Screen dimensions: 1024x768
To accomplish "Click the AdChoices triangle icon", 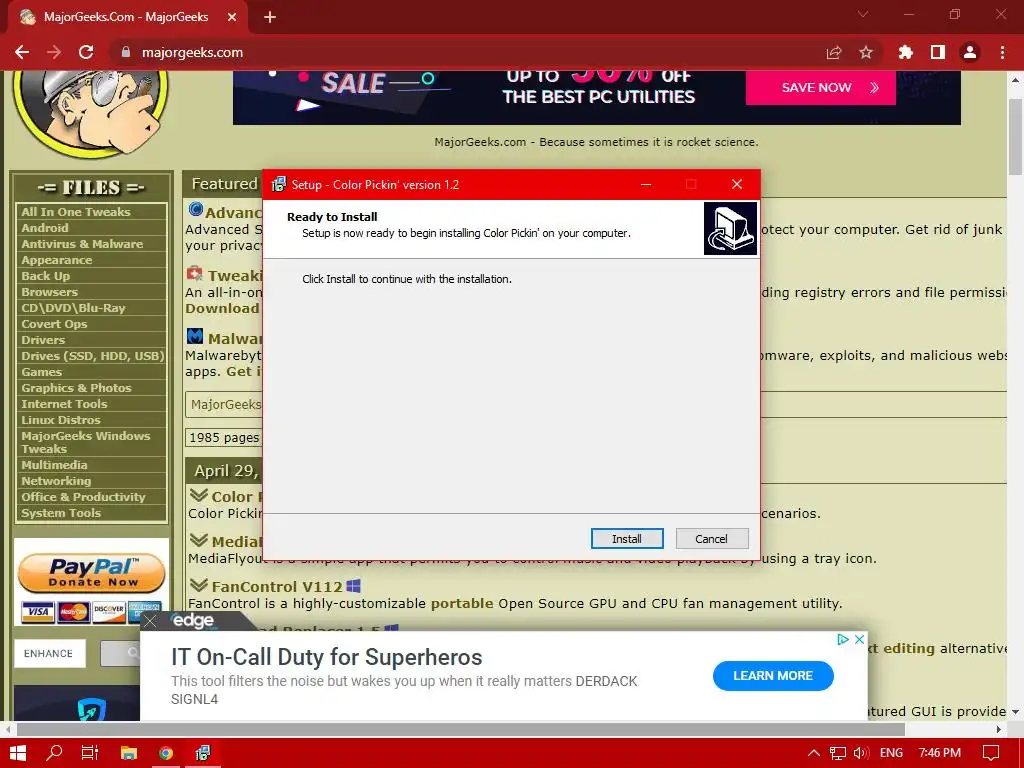I will (843, 639).
